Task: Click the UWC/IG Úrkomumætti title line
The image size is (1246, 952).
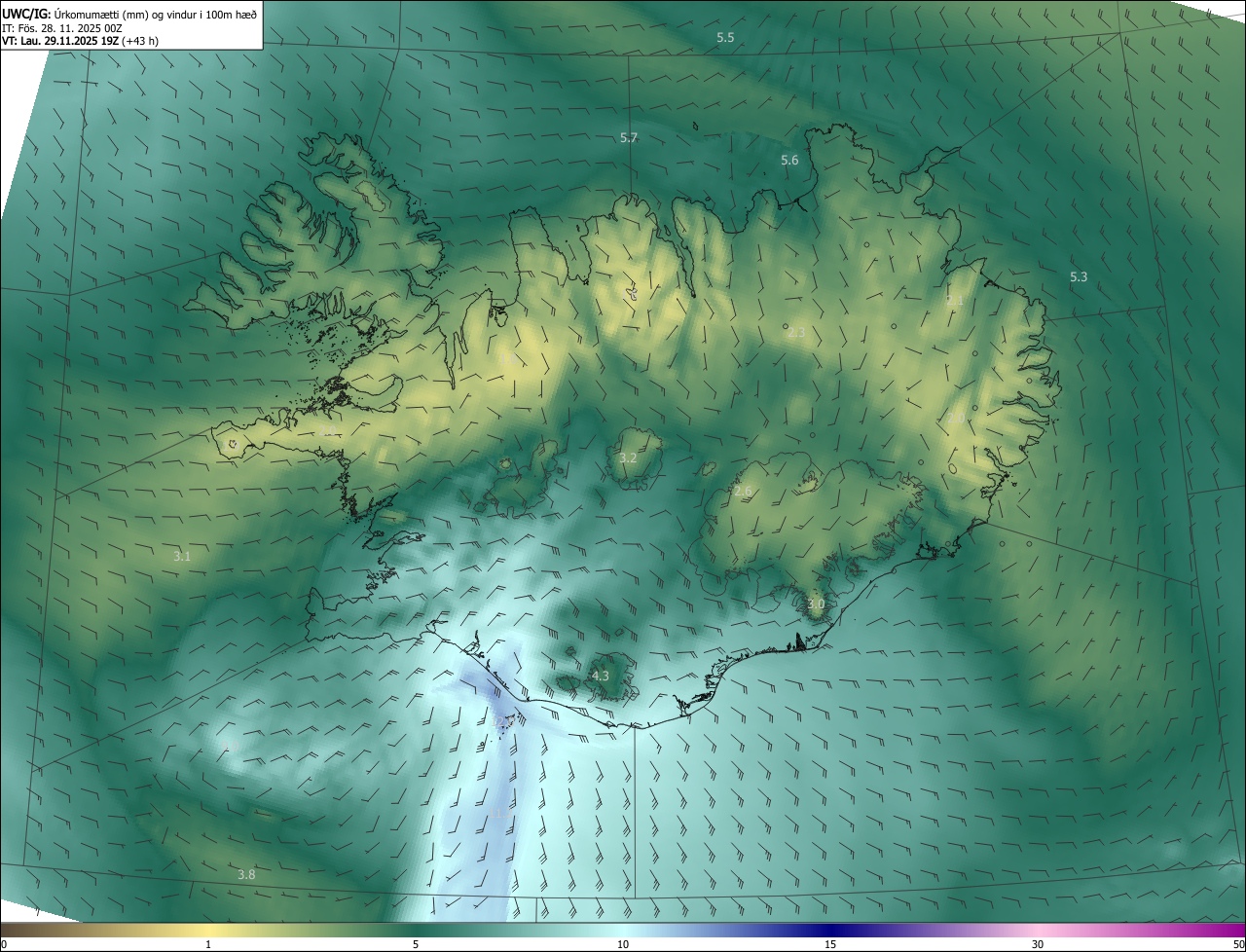Action: (130, 14)
